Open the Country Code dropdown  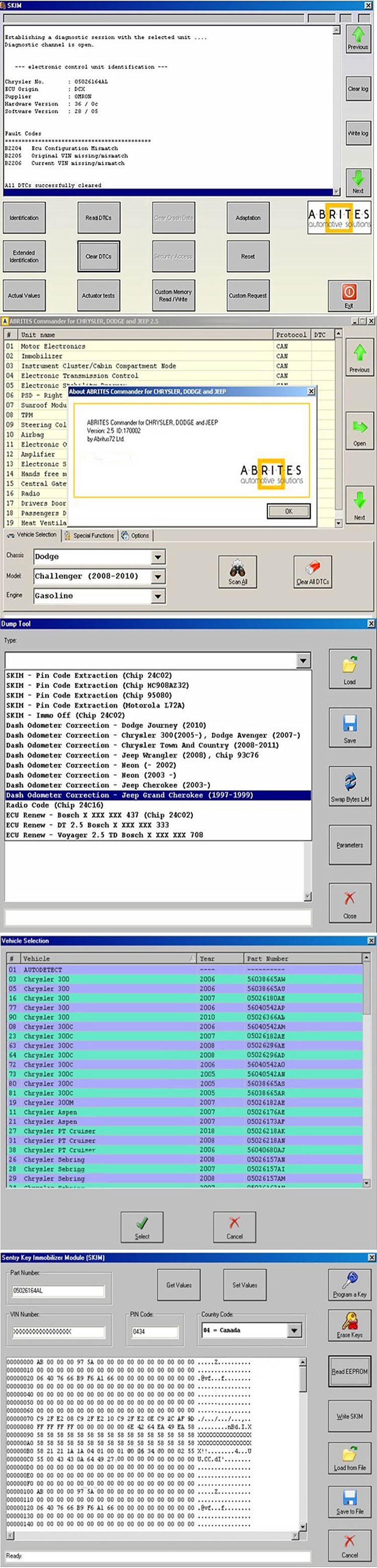294,1331
